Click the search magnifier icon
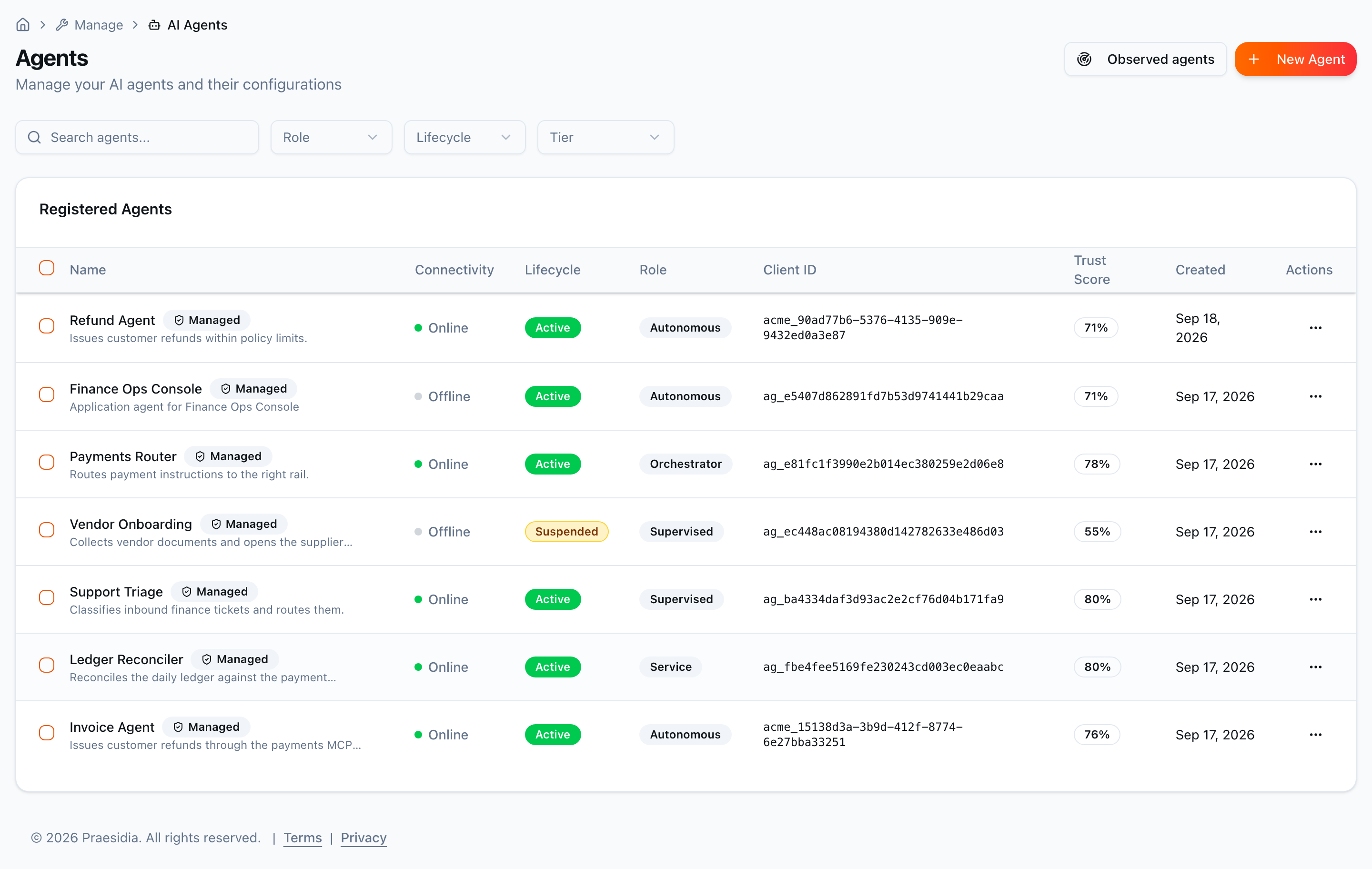Screen dimensions: 1372x869 pyautogui.click(x=35, y=137)
